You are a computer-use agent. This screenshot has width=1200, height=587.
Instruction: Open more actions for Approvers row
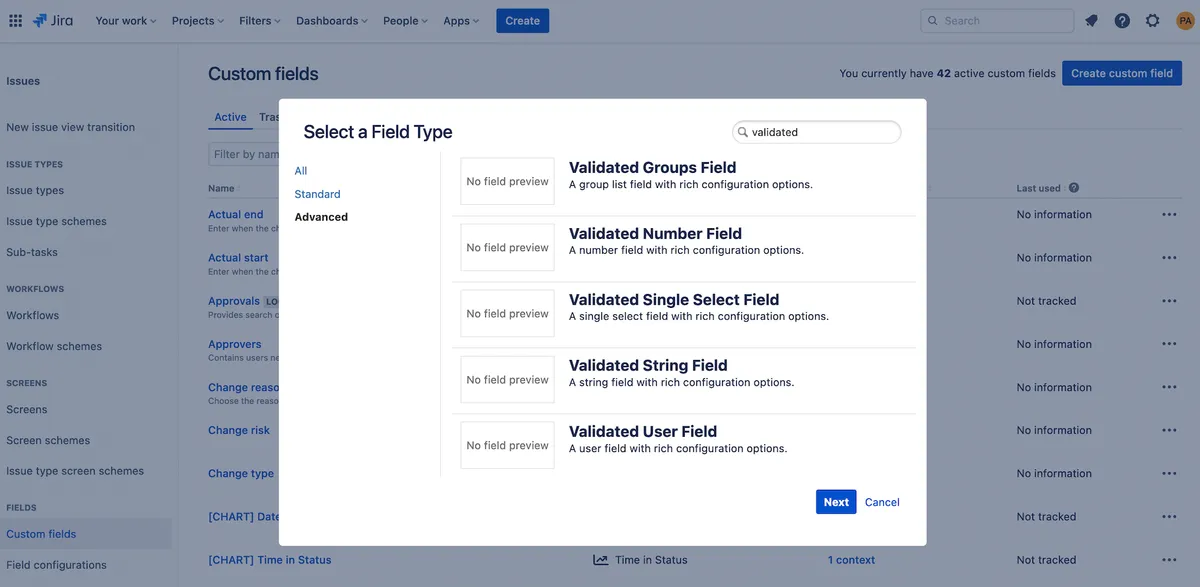[x=1169, y=344]
